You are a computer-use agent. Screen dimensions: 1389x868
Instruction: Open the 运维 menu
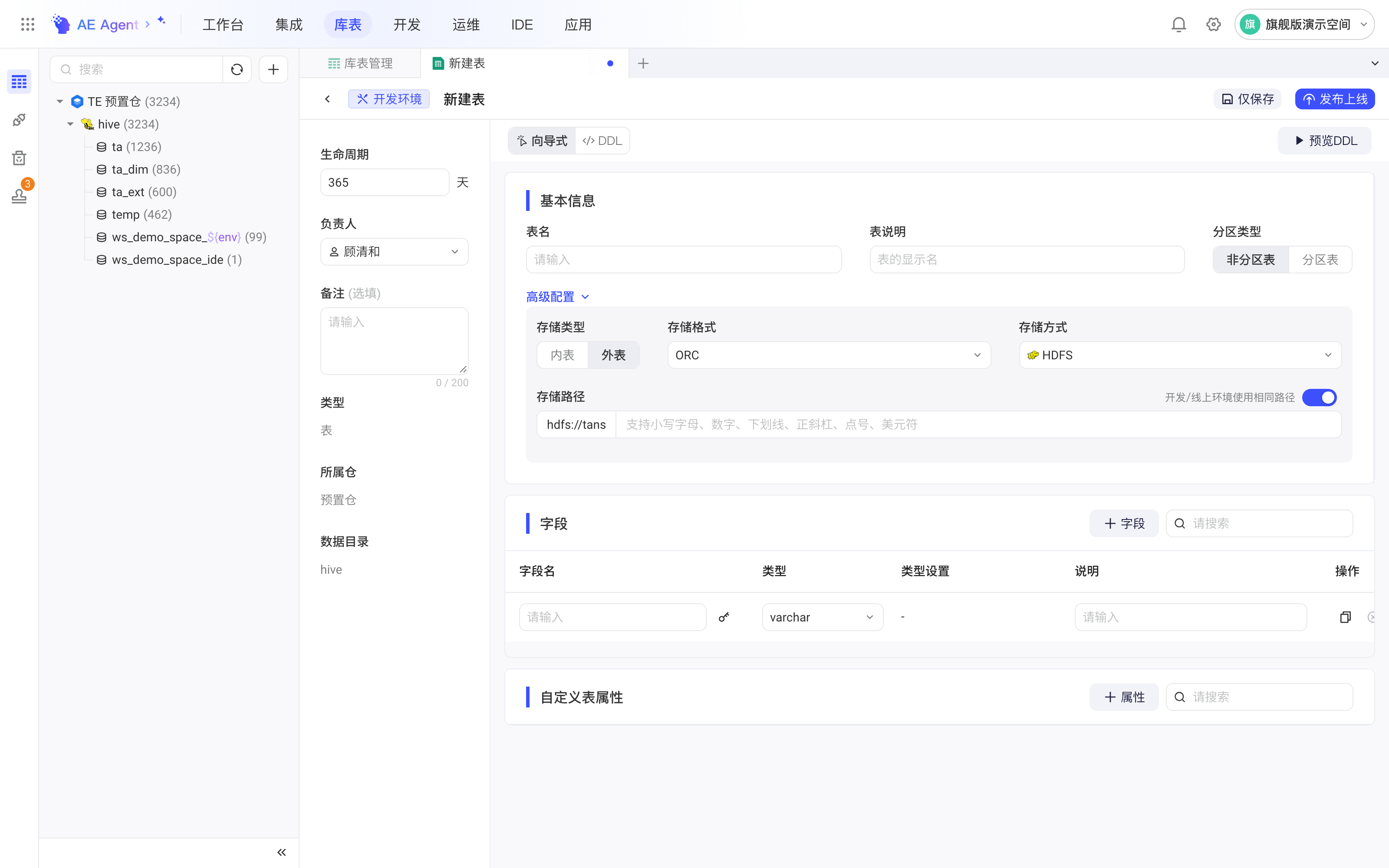tap(466, 24)
